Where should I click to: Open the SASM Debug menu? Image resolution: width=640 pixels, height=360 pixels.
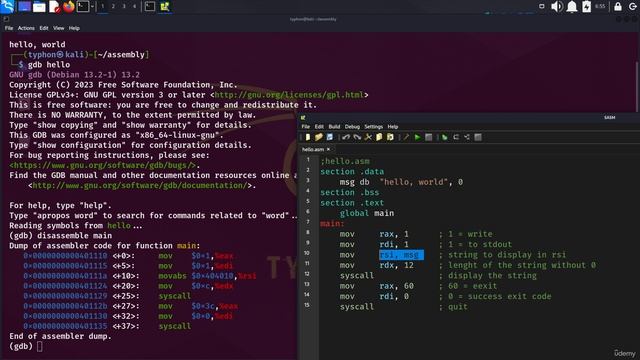coord(352,127)
